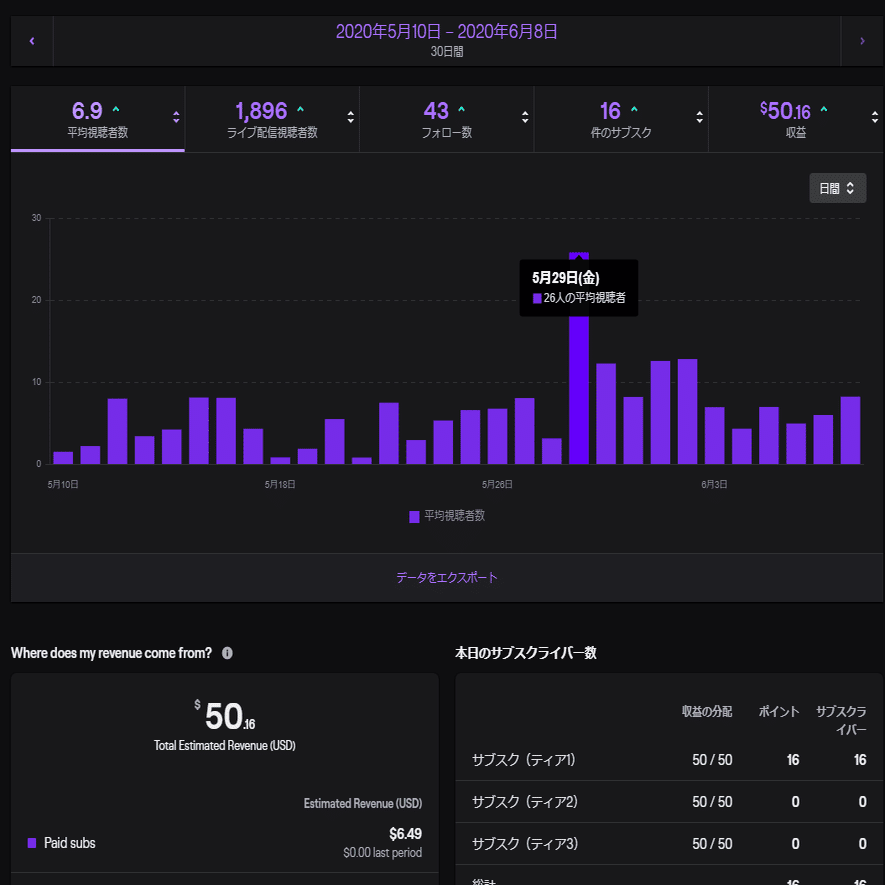Viewport: 885px width, 885px height.
Task: Click the ティア1 収益の分配 value 50 / 50
Action: click(x=712, y=760)
